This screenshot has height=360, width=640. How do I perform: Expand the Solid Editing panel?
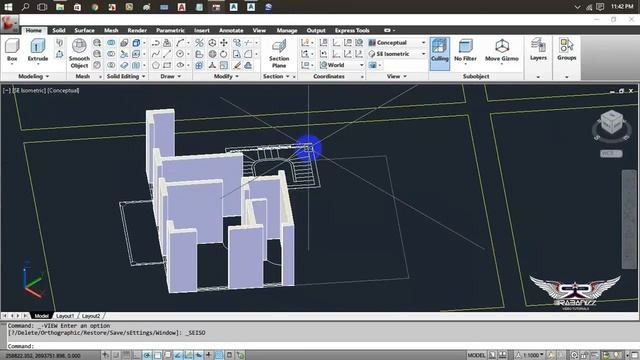click(126, 76)
